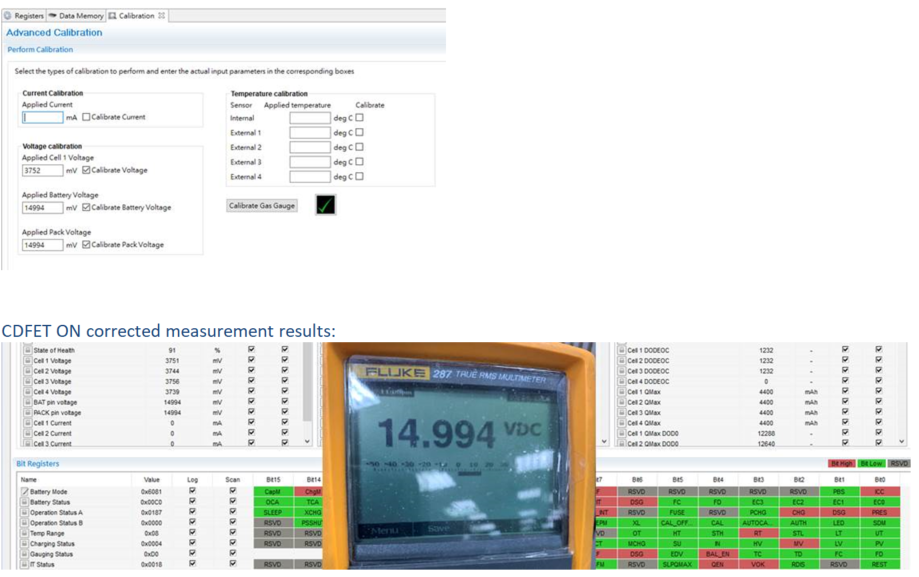Click the Internal applied temperature field

tap(310, 118)
